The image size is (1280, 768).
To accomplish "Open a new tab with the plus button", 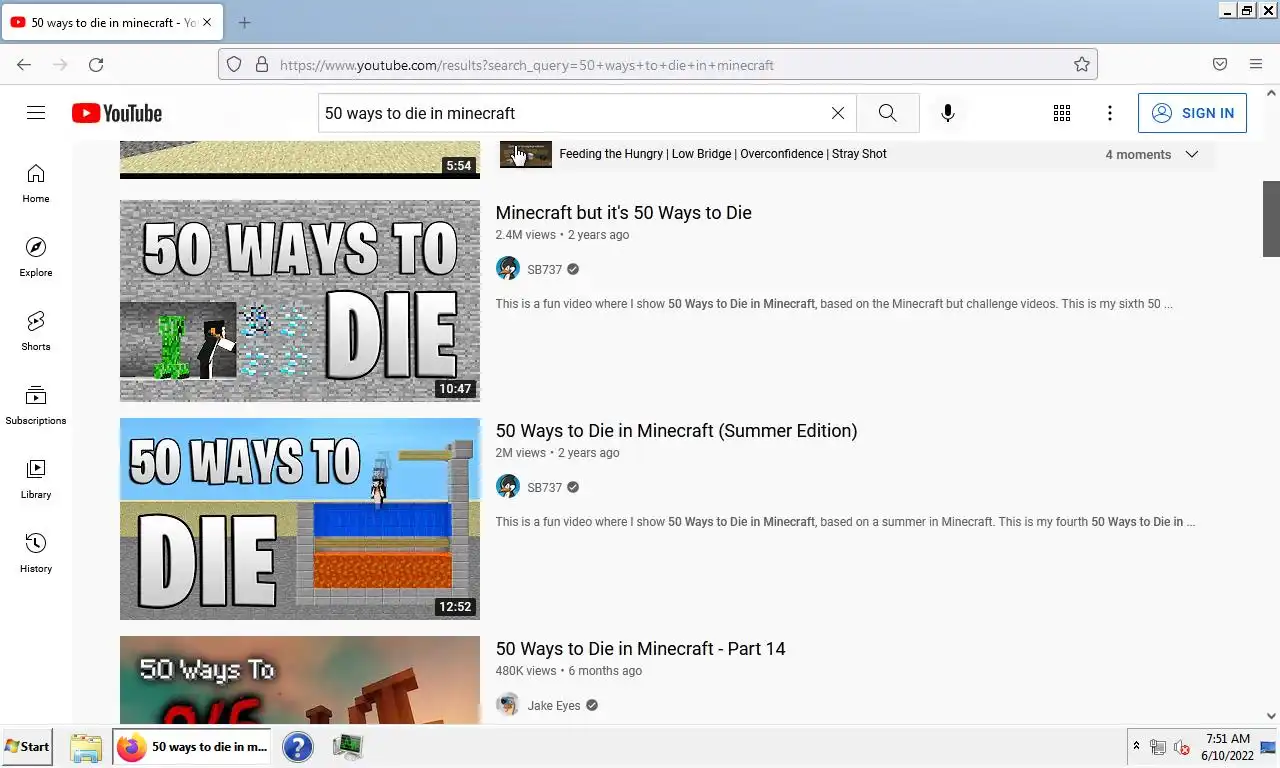I will [244, 22].
